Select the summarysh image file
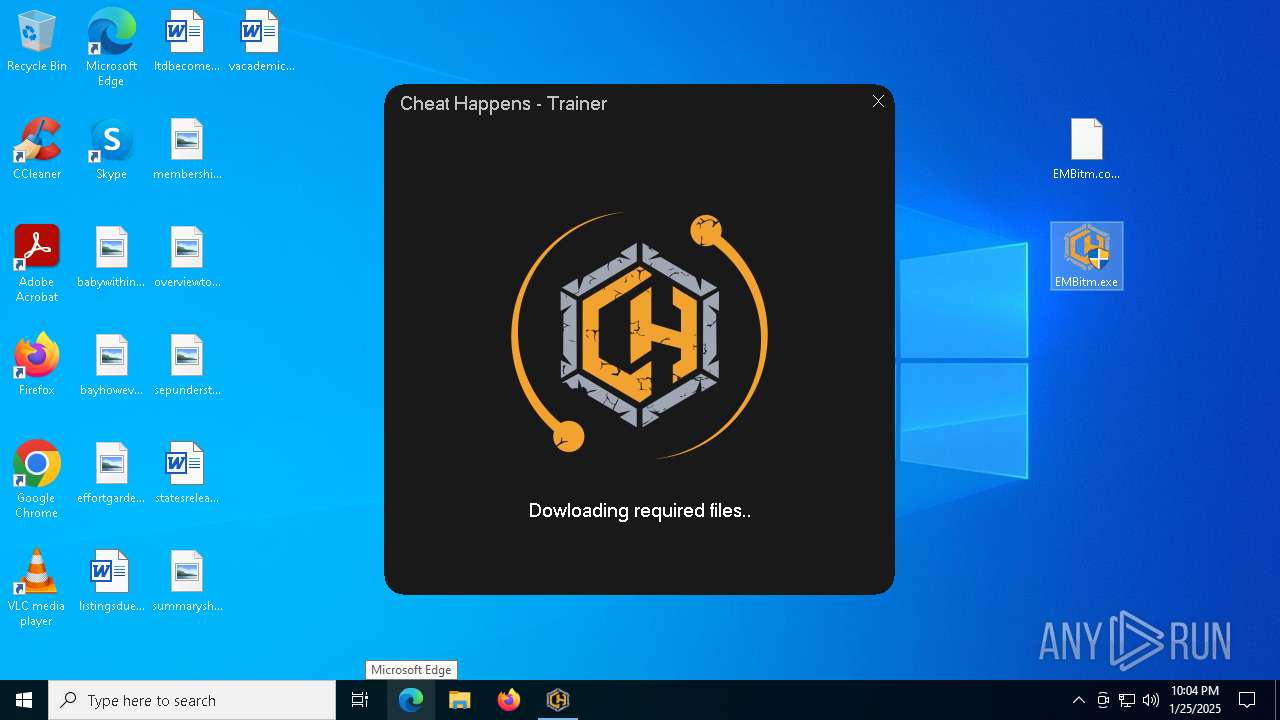The width and height of the screenshot is (1280, 720). point(186,582)
